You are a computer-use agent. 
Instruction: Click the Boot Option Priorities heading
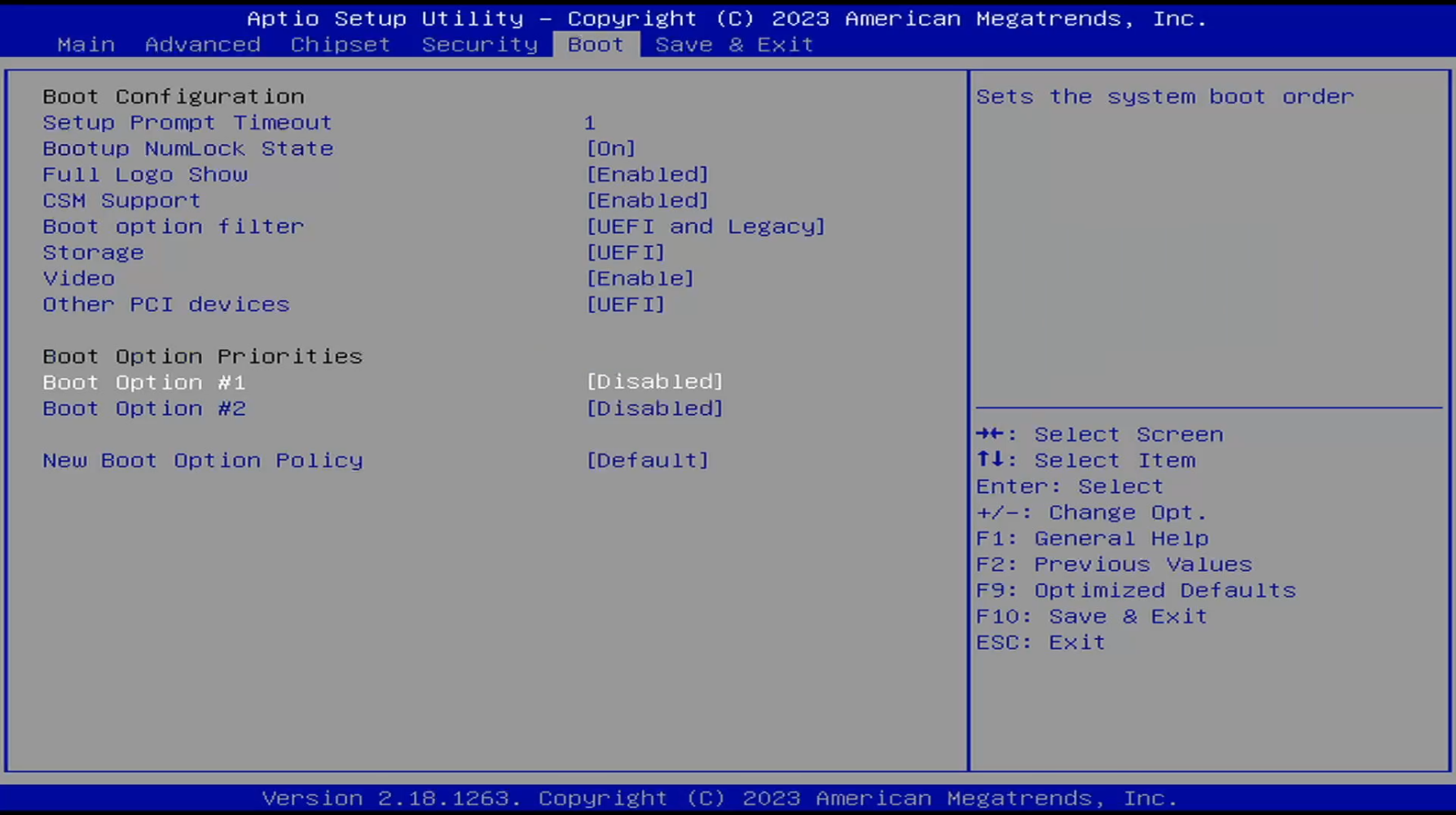coord(203,357)
